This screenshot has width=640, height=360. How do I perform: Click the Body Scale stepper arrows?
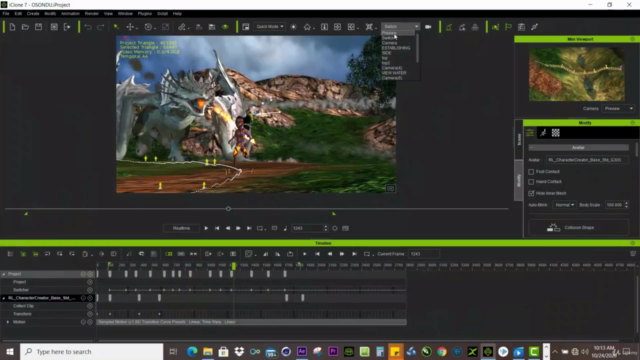627,205
